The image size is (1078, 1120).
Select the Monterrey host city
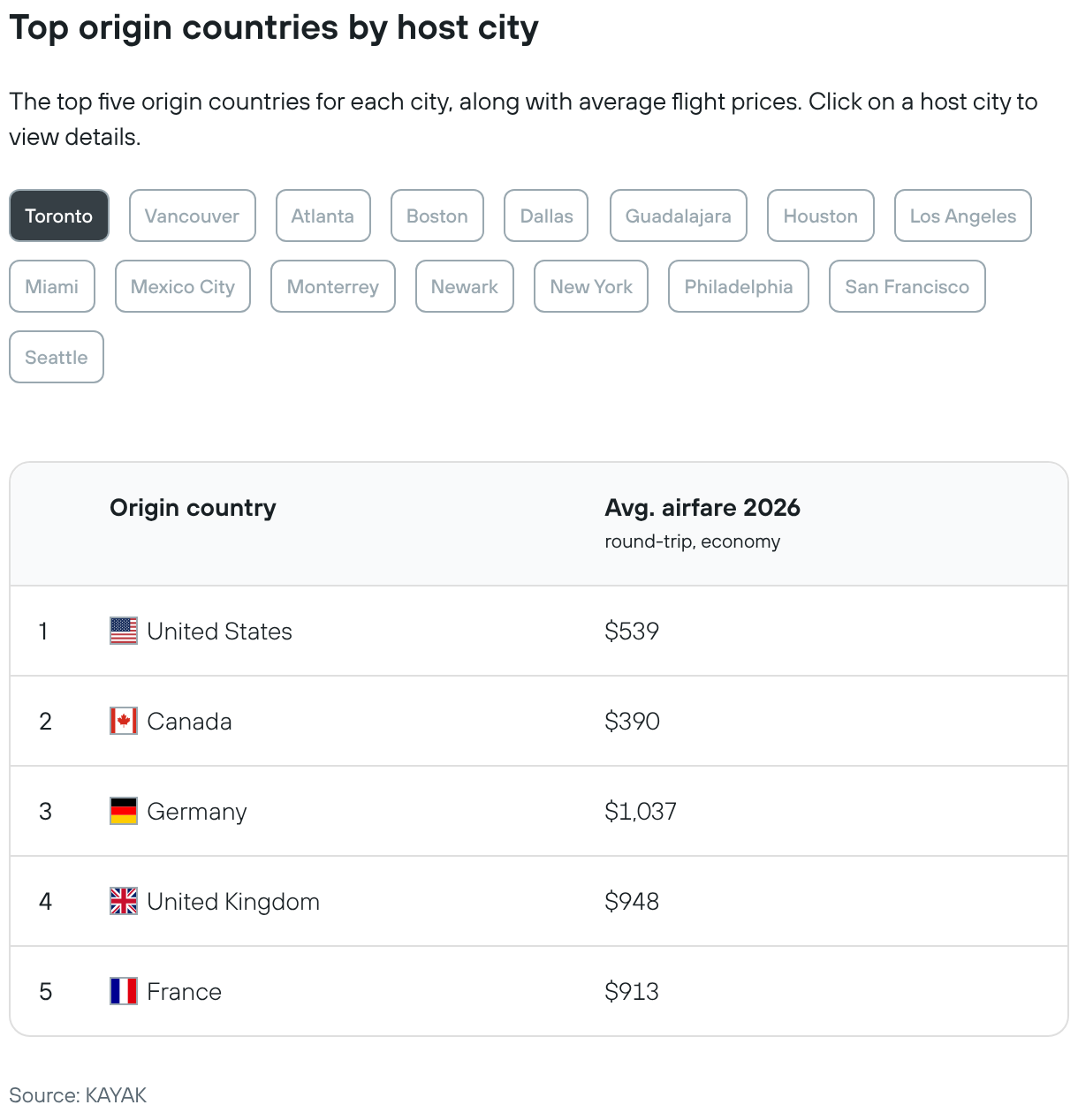point(332,286)
